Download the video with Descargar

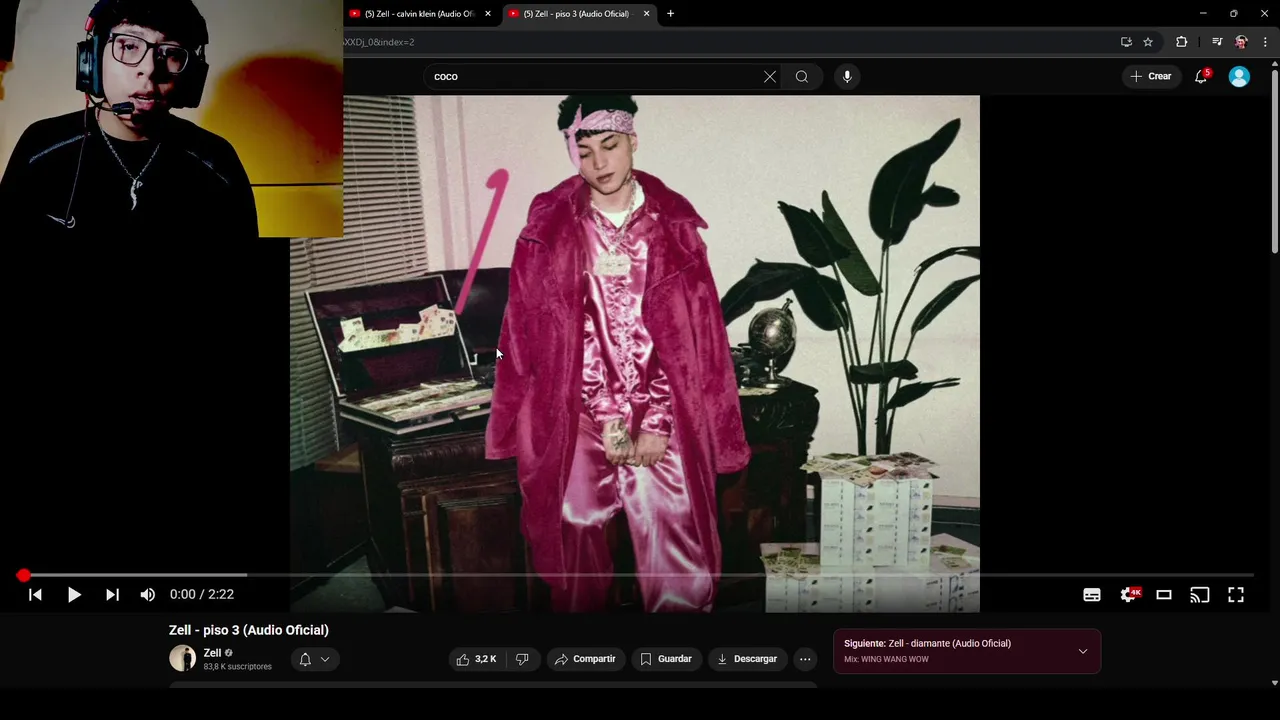[747, 659]
